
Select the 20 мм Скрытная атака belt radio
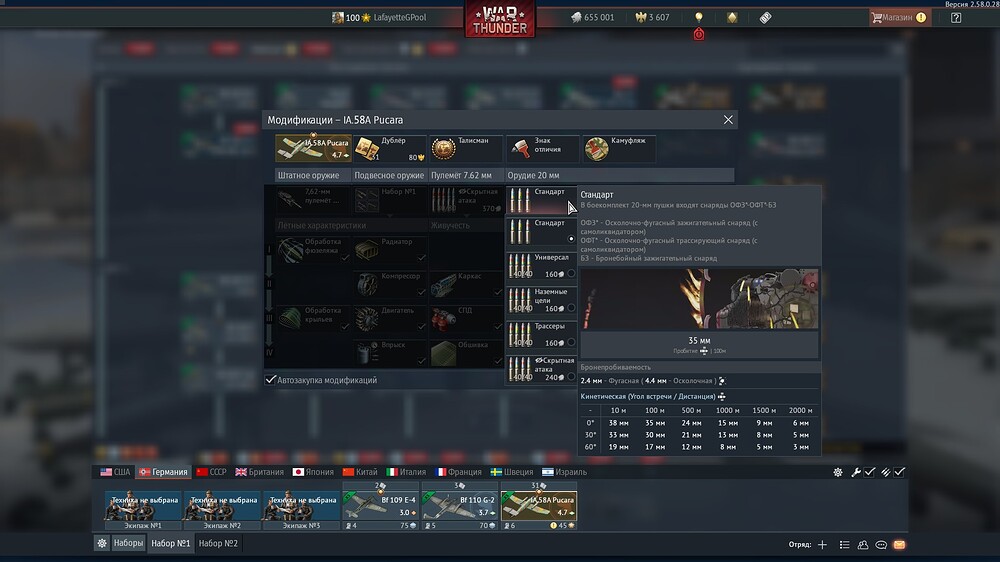coord(571,376)
